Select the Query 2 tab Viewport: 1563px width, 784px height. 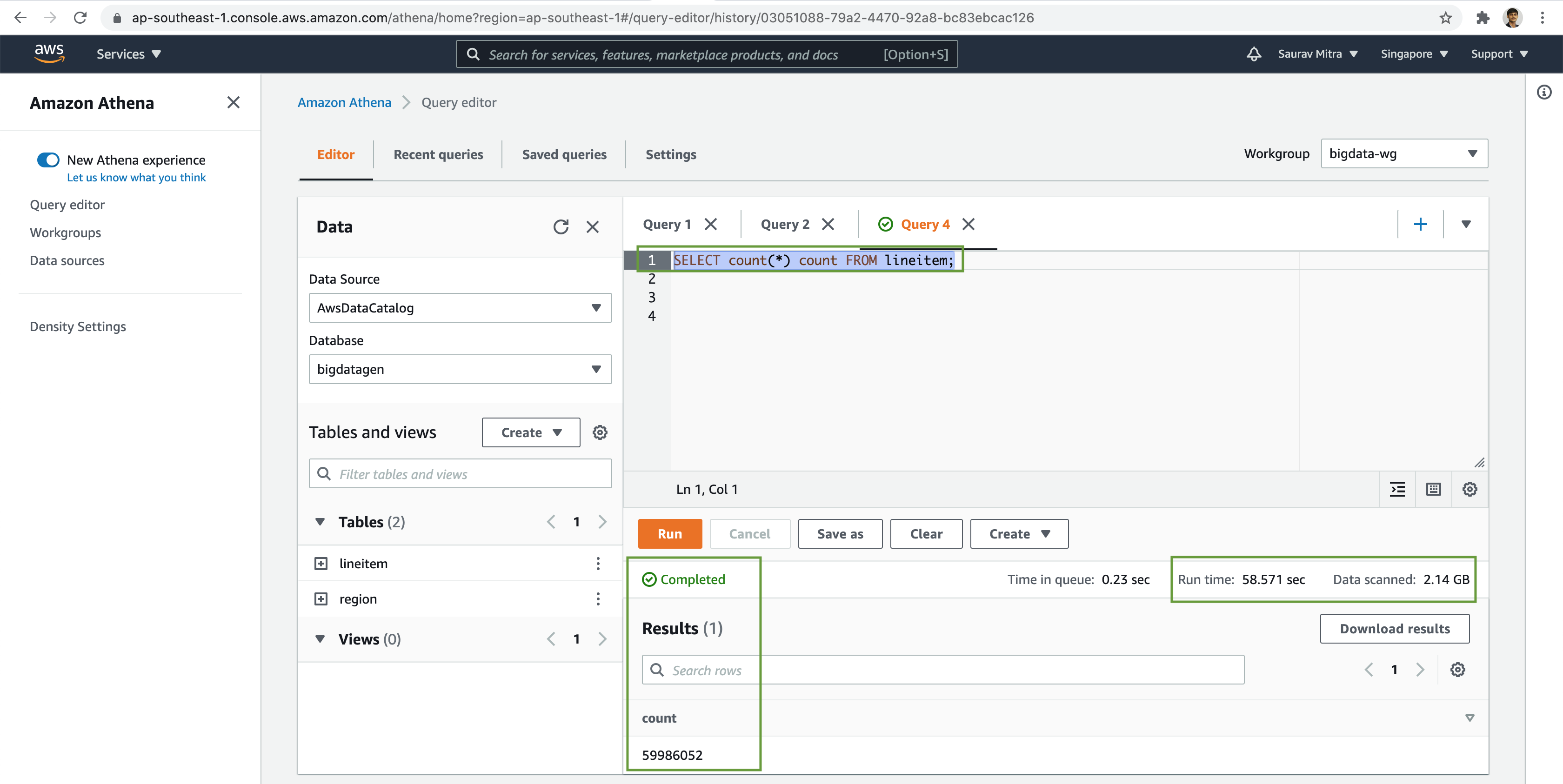point(785,224)
